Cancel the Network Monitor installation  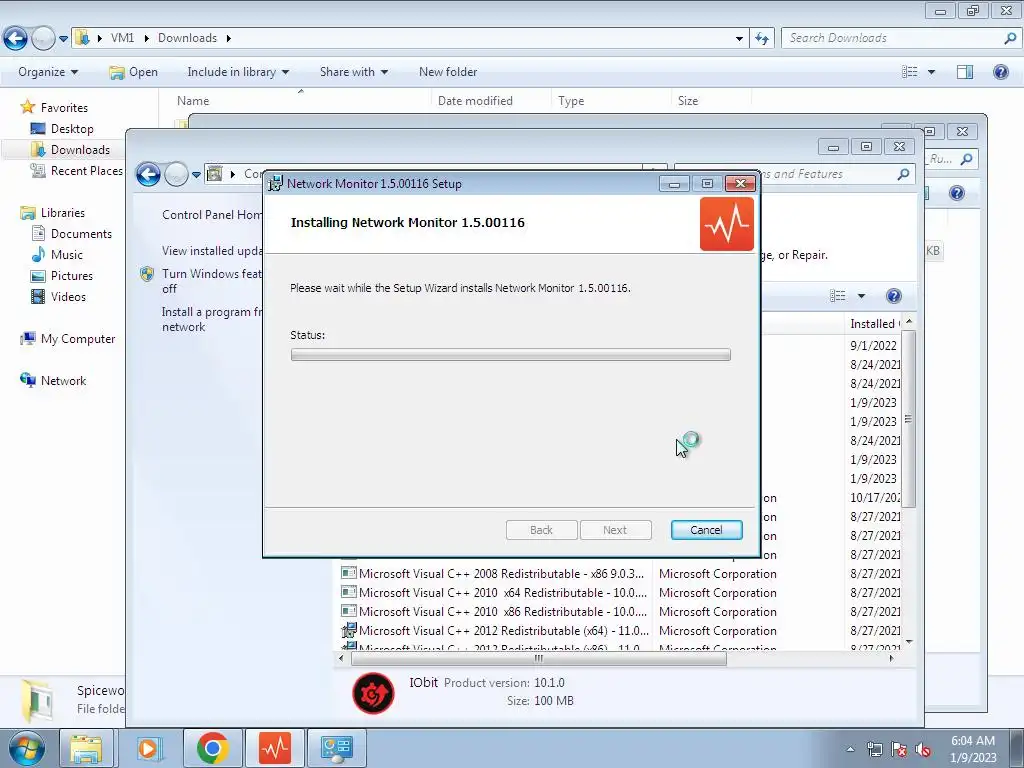[x=707, y=530]
